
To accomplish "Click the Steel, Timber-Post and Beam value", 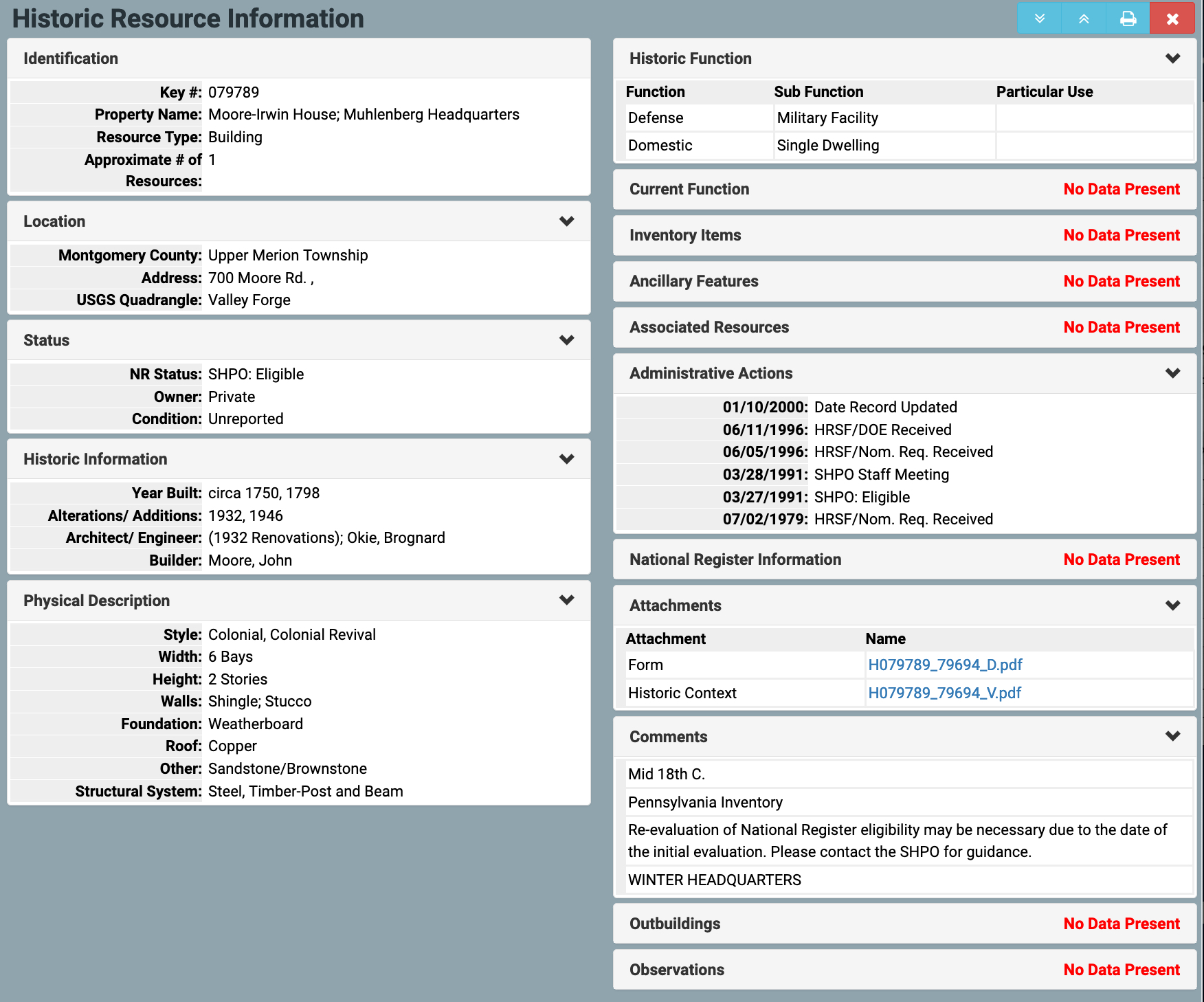I will [306, 791].
